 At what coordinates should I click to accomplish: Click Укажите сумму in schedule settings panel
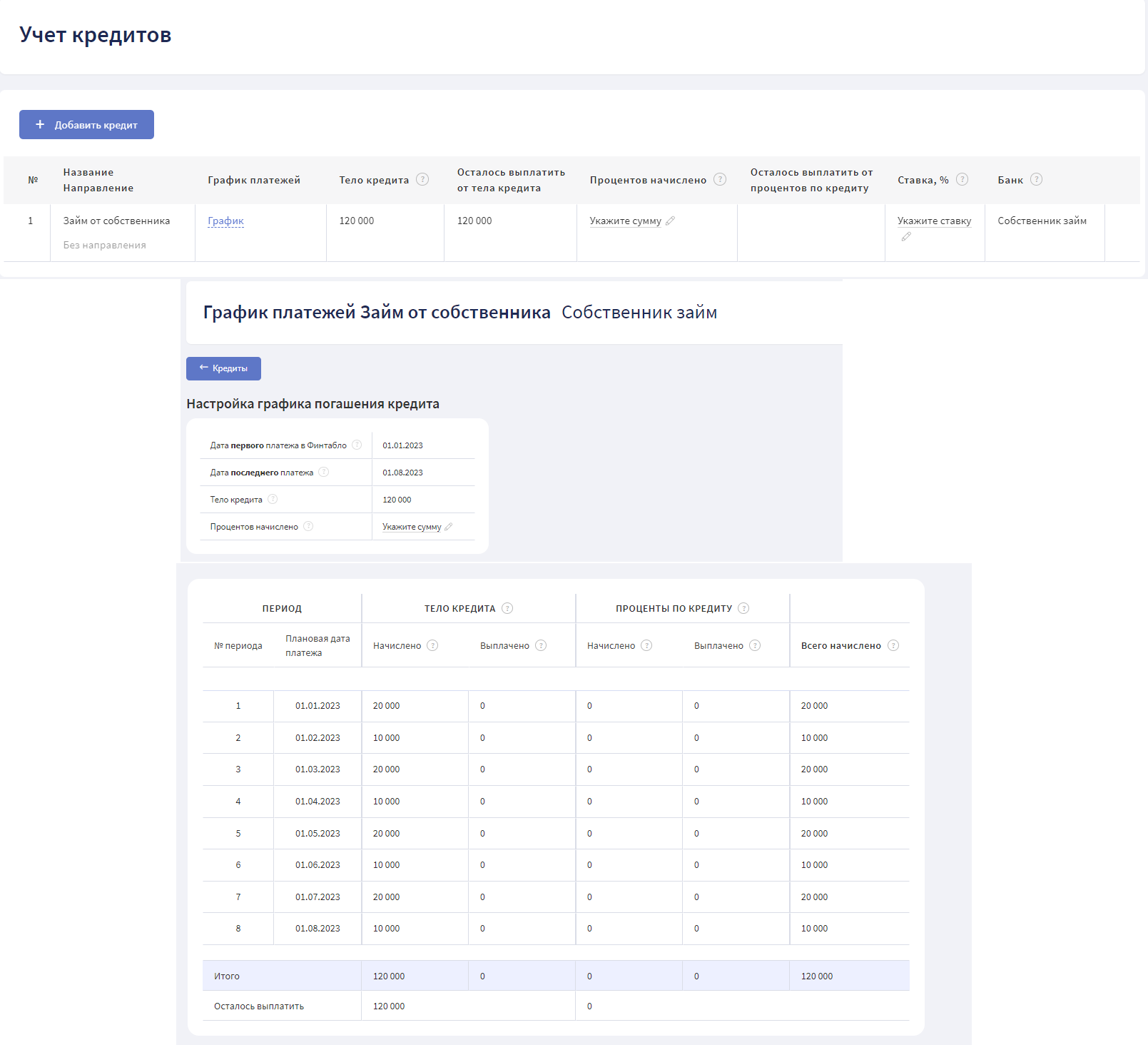click(412, 527)
